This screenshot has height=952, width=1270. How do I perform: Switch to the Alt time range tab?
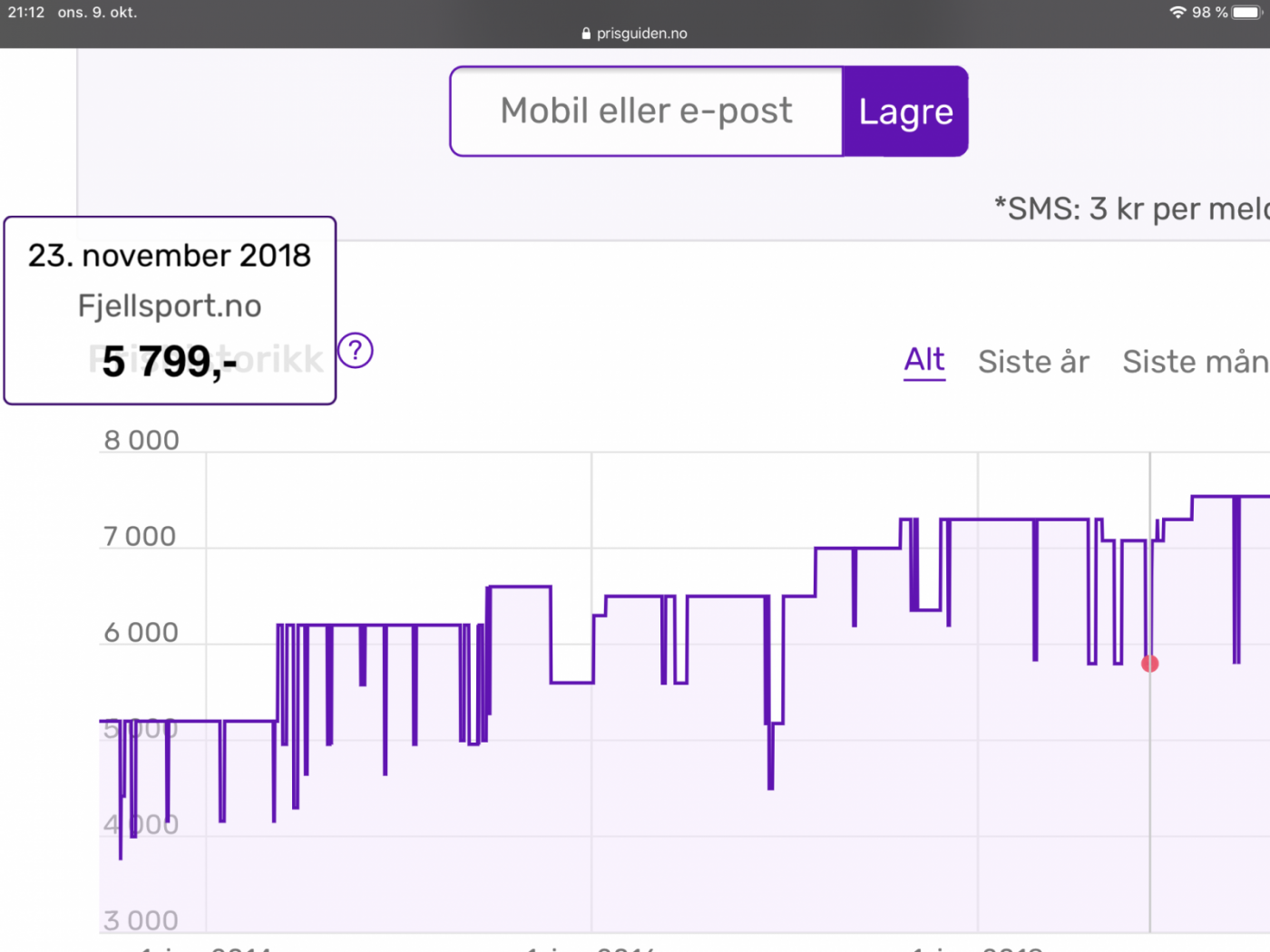tap(923, 360)
